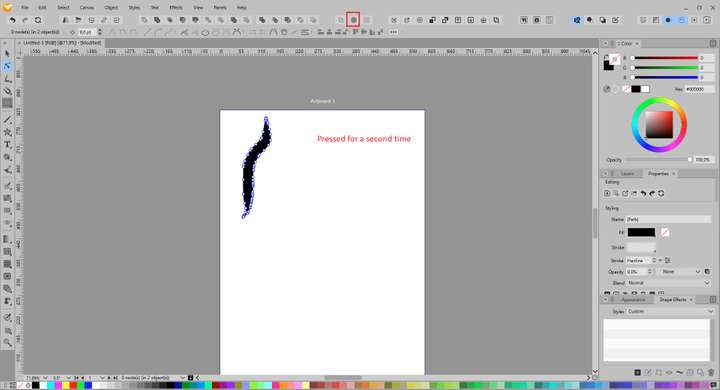Set fill to none in Properties
This screenshot has height=390, width=720.
point(665,232)
